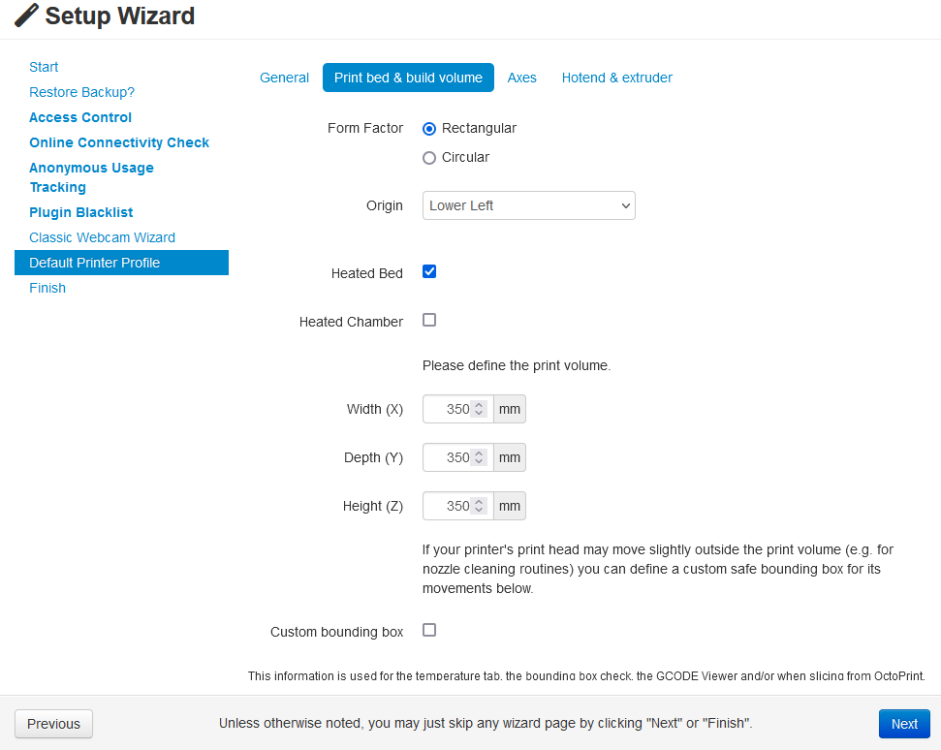This screenshot has width=941, height=750.
Task: Click Depth (Y) spinner arrows
Action: (x=479, y=457)
